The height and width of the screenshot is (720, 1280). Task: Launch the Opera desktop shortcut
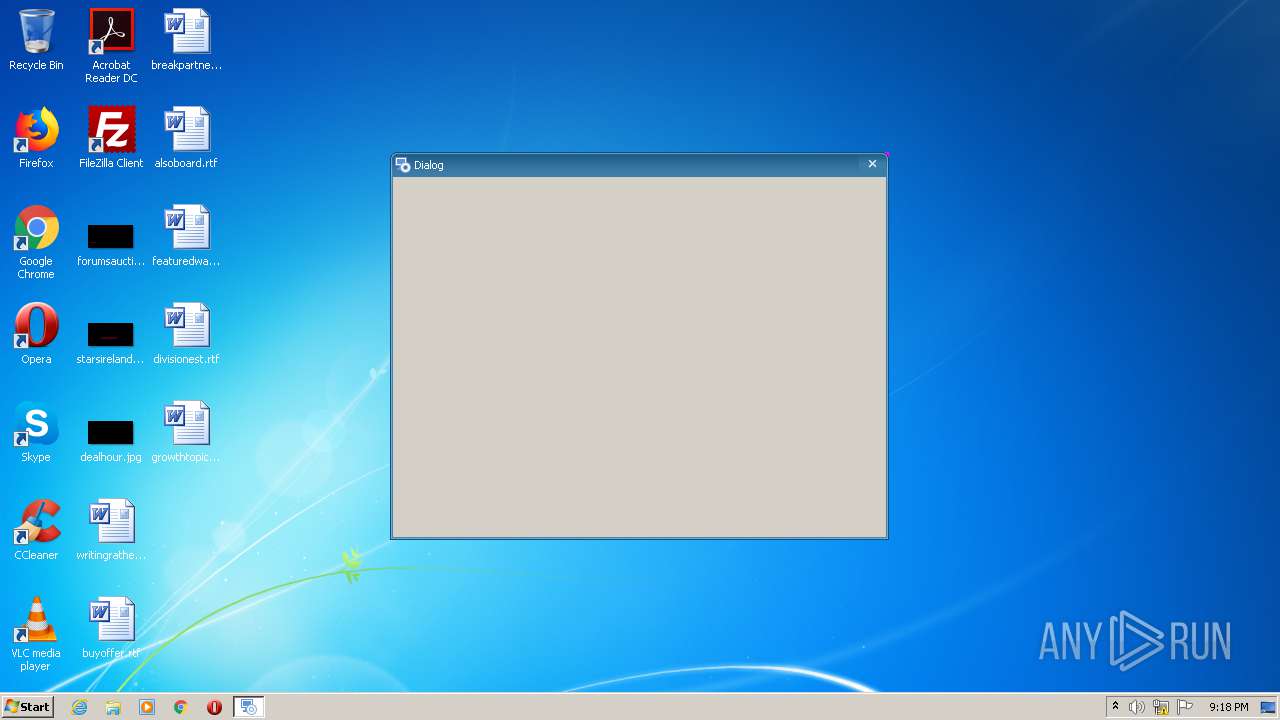coord(36,334)
